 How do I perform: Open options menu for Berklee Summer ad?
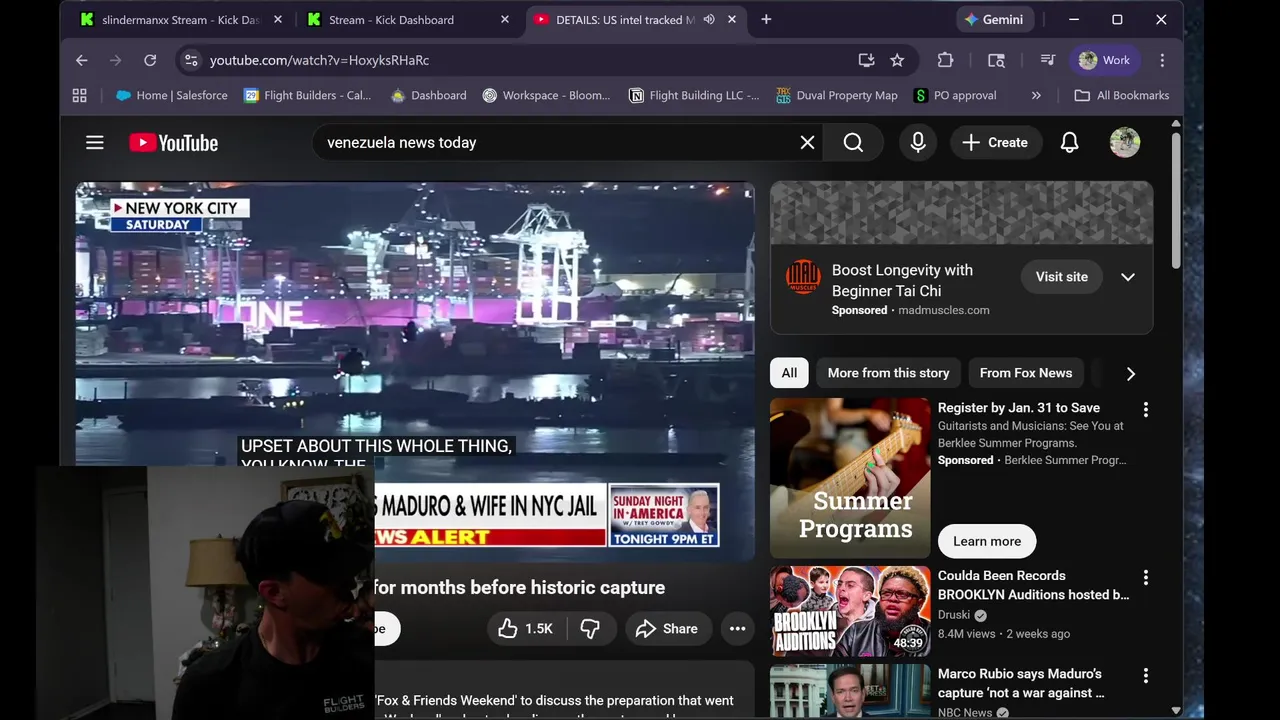[1146, 410]
